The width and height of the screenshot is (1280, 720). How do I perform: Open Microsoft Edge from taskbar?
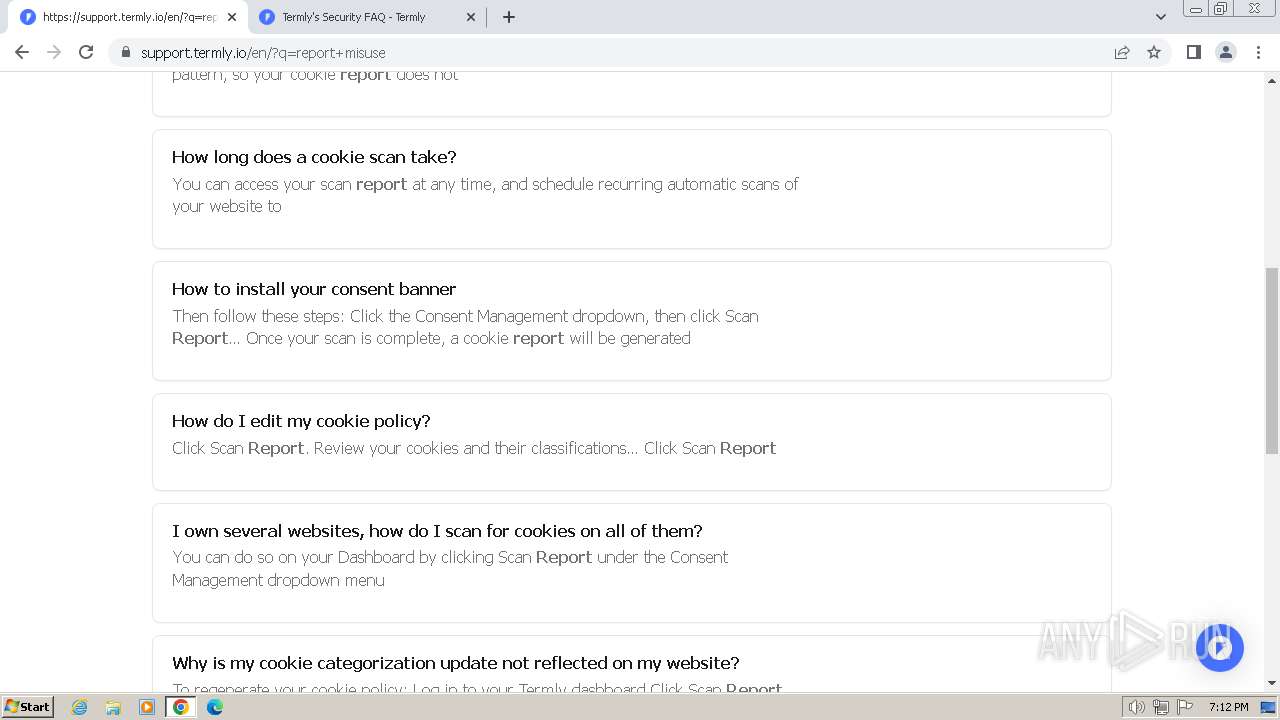pos(214,707)
